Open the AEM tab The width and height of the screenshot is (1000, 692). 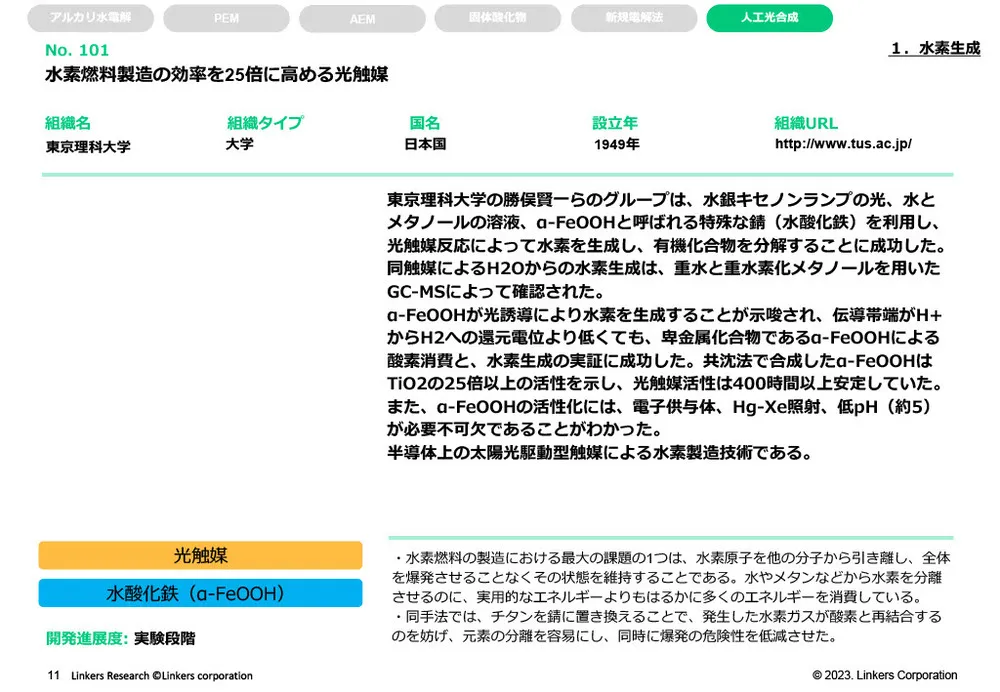pyautogui.click(x=362, y=18)
